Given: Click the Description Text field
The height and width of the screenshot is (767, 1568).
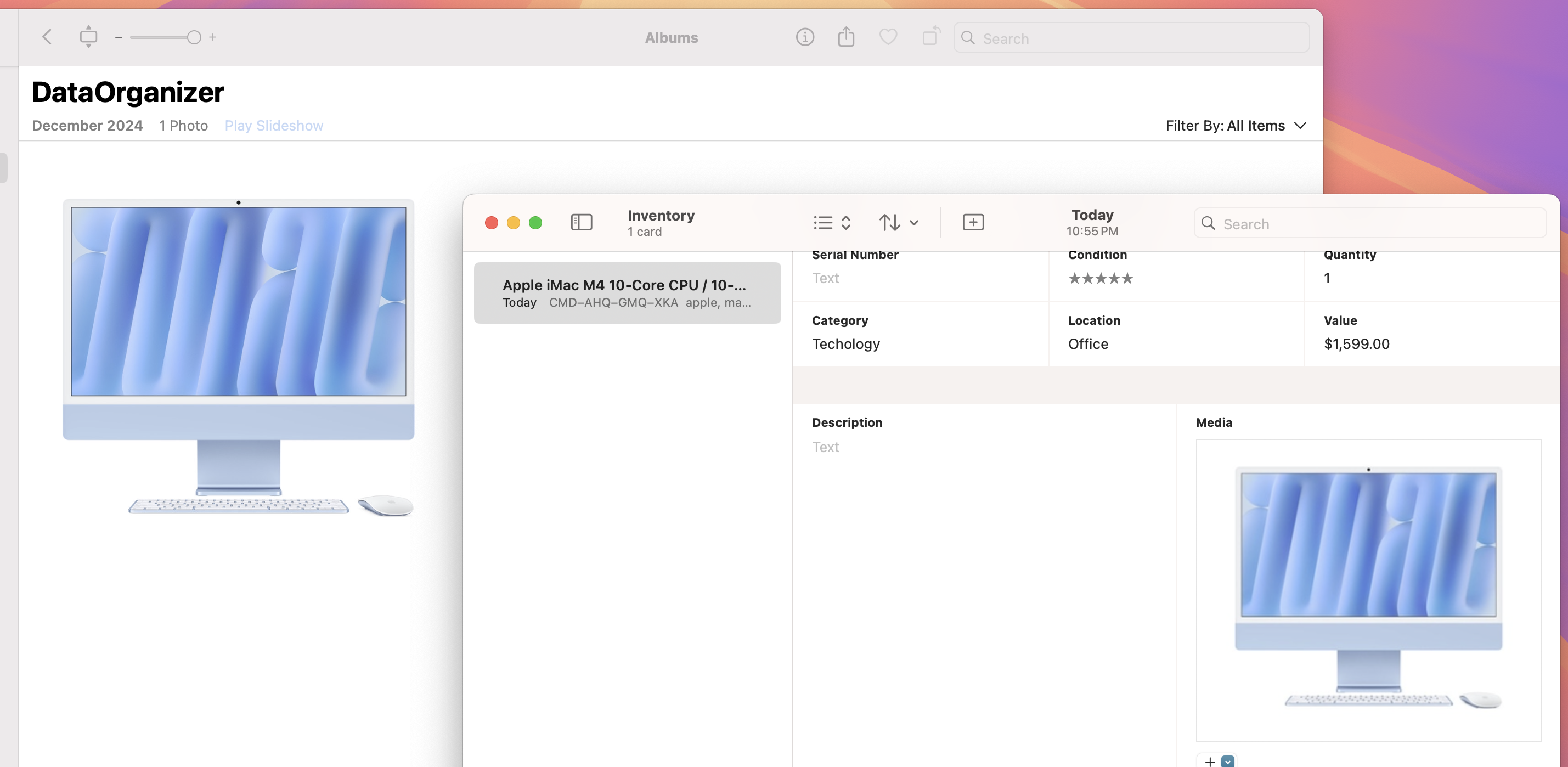Looking at the screenshot, I should pos(825,447).
